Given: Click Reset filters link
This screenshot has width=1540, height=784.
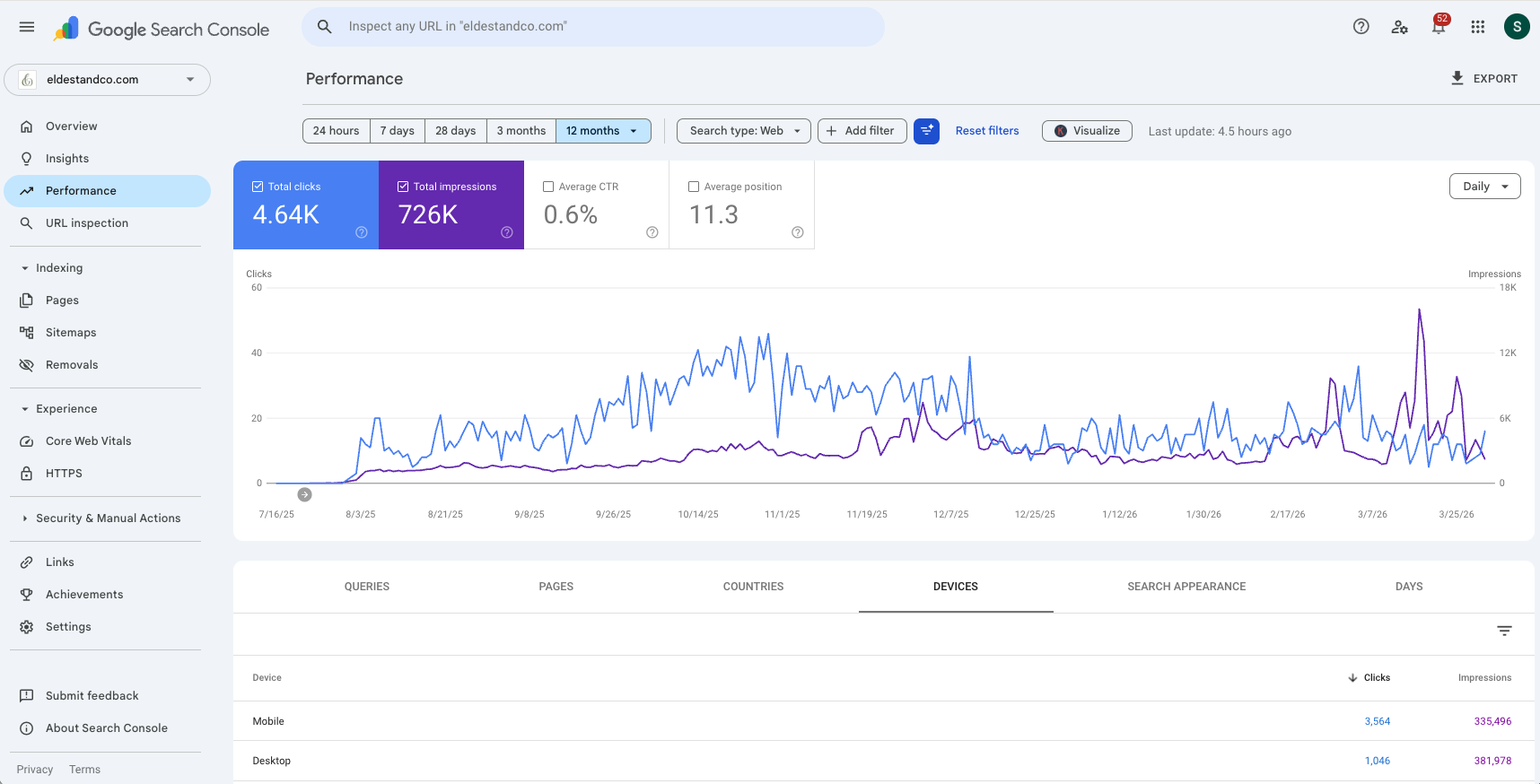Looking at the screenshot, I should 987,131.
